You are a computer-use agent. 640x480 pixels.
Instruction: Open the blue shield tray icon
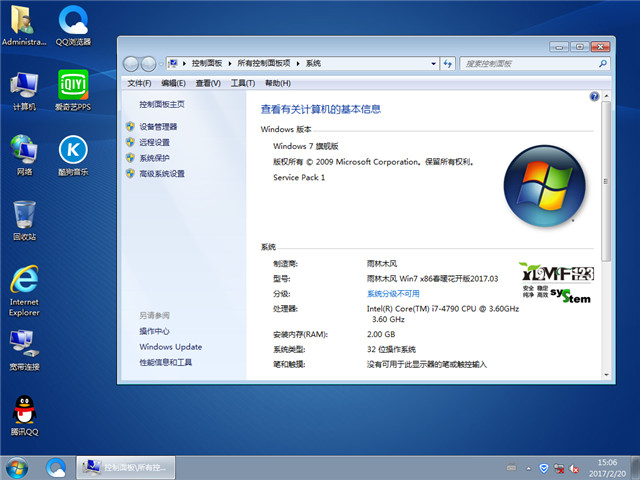coord(544,468)
